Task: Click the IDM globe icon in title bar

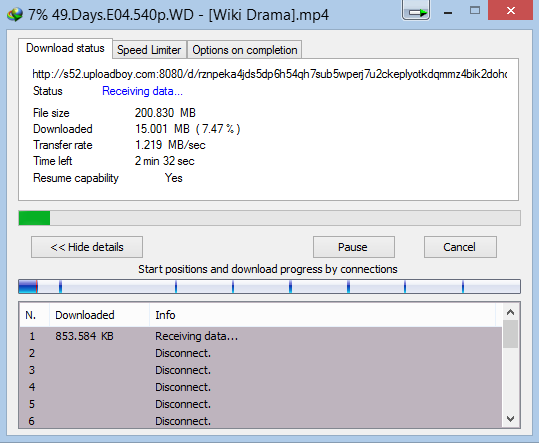Action: click(x=15, y=14)
